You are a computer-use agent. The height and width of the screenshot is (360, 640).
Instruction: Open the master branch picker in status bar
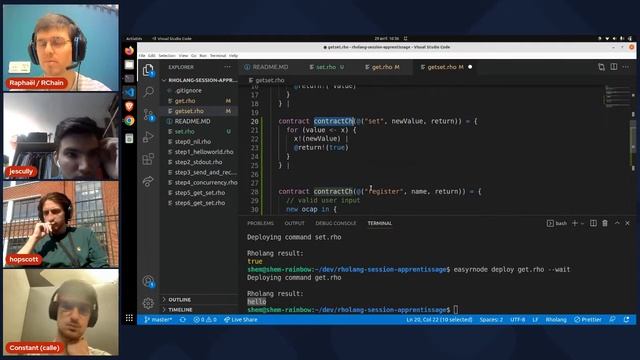click(158, 320)
